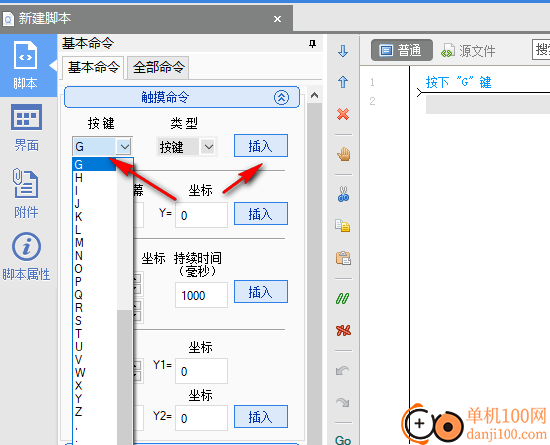Viewport: 550px width, 445px height.
Task: Close the 新建脚本 tab
Action: [277, 19]
